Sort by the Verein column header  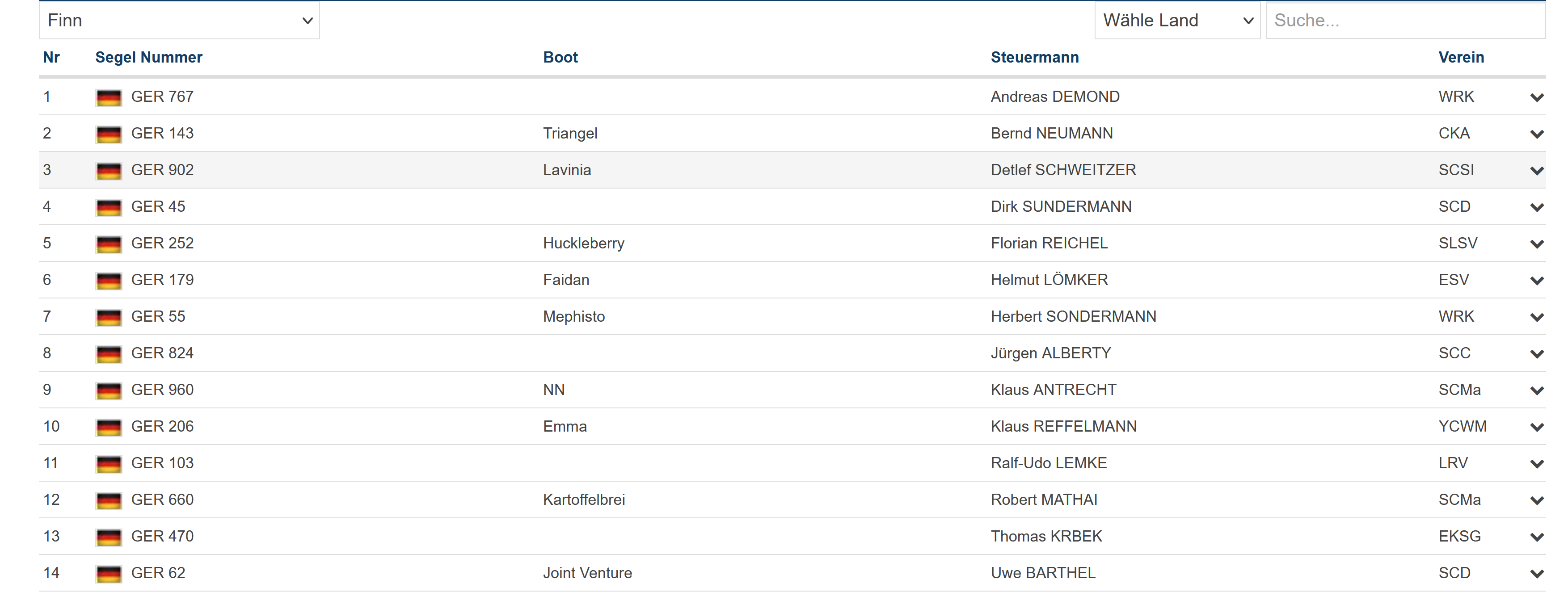[1461, 57]
